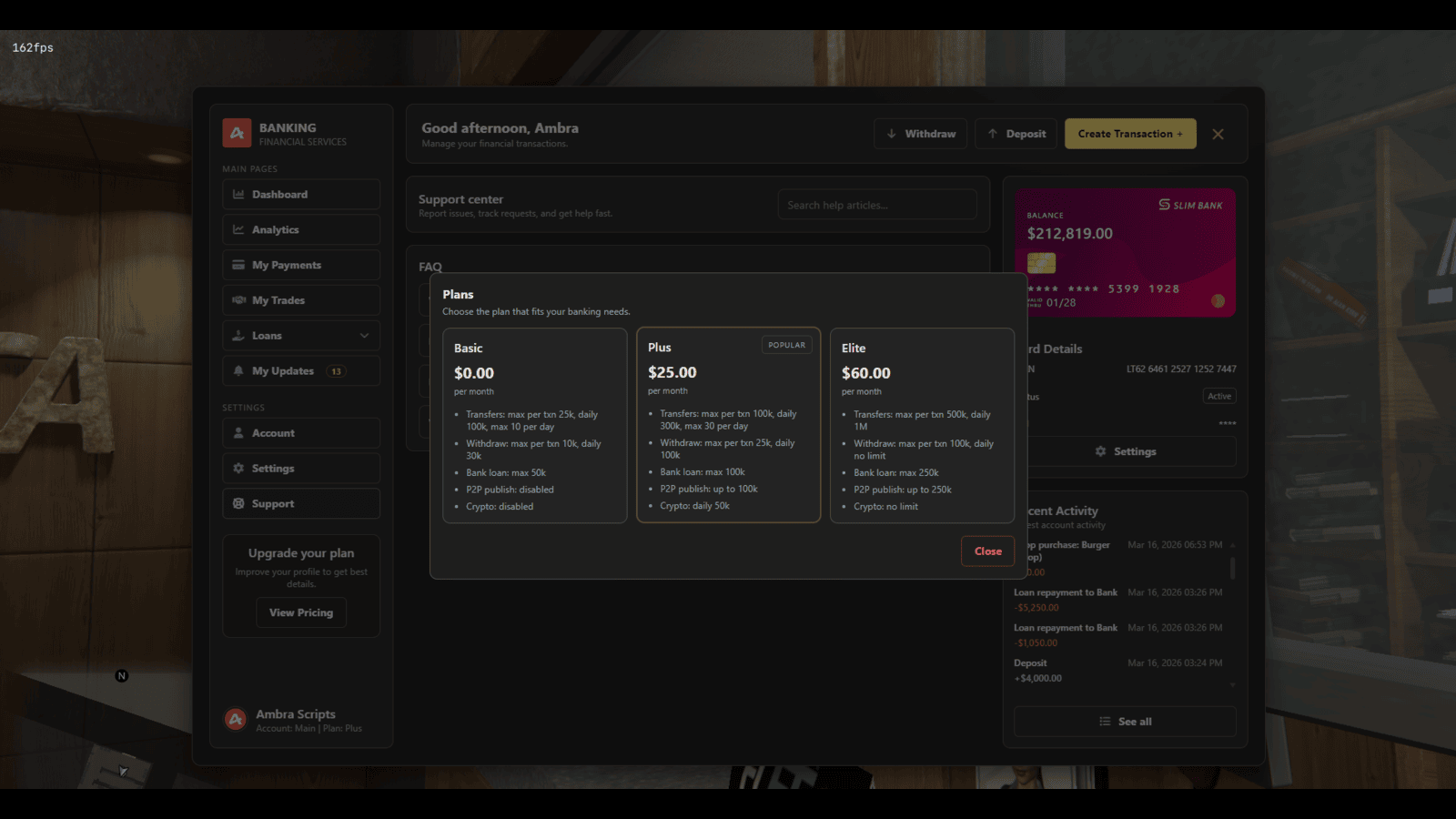Expand the Loans dropdown
1456x819 pixels.
click(367, 335)
